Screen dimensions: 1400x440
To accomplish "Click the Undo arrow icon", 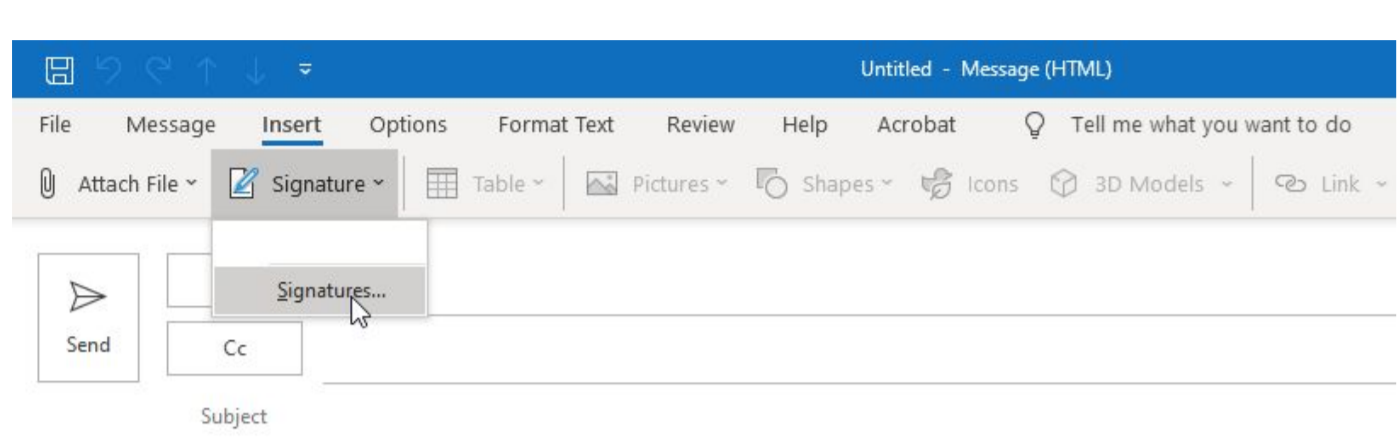I will tap(109, 71).
